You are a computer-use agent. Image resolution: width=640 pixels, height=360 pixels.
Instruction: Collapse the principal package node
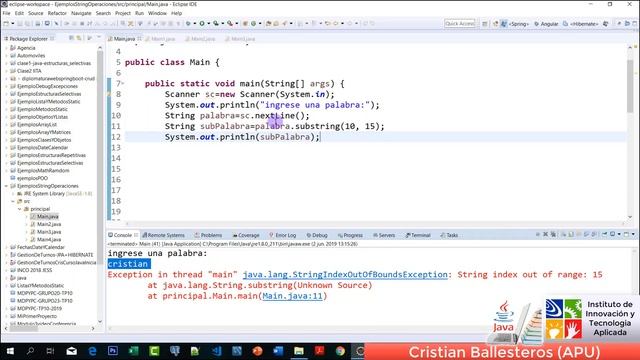[20, 209]
